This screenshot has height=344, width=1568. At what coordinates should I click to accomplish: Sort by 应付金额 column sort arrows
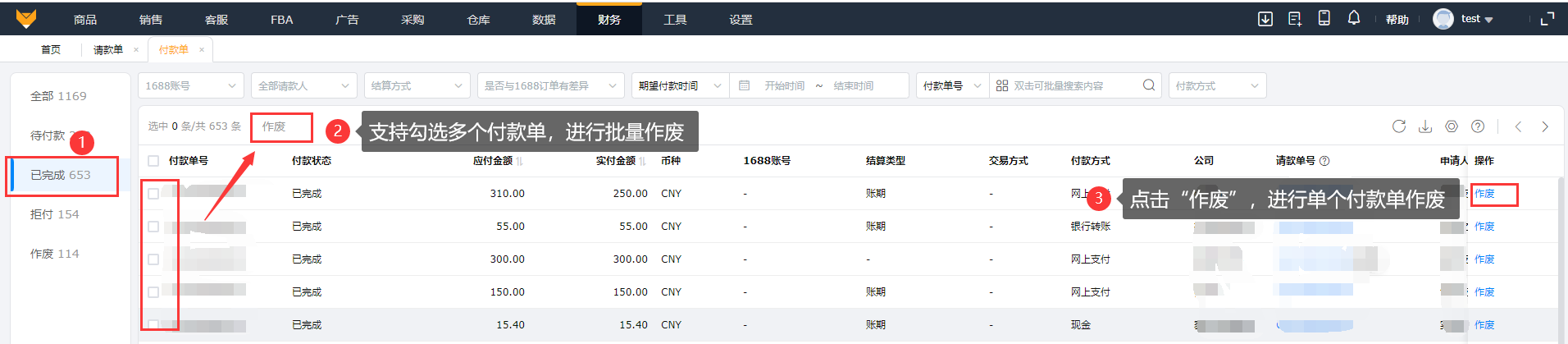[519, 162]
